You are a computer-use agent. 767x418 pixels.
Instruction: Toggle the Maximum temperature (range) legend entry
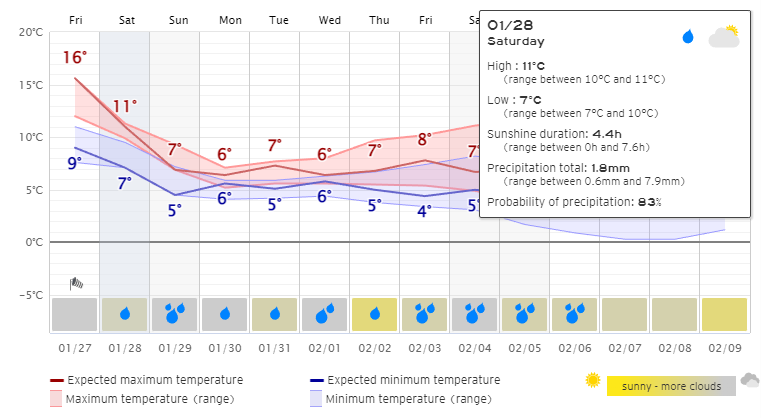[142, 399]
